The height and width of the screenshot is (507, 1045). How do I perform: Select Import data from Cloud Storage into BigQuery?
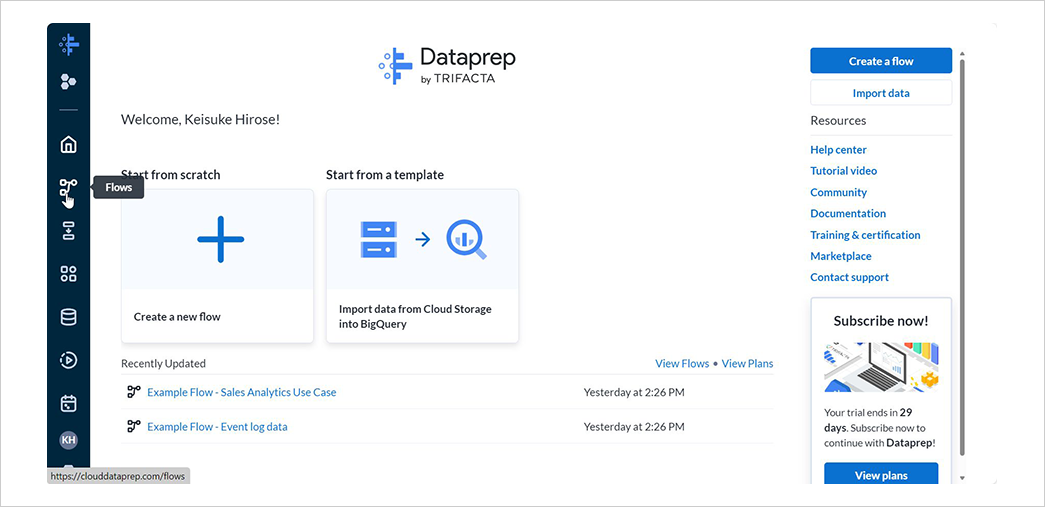coord(415,317)
